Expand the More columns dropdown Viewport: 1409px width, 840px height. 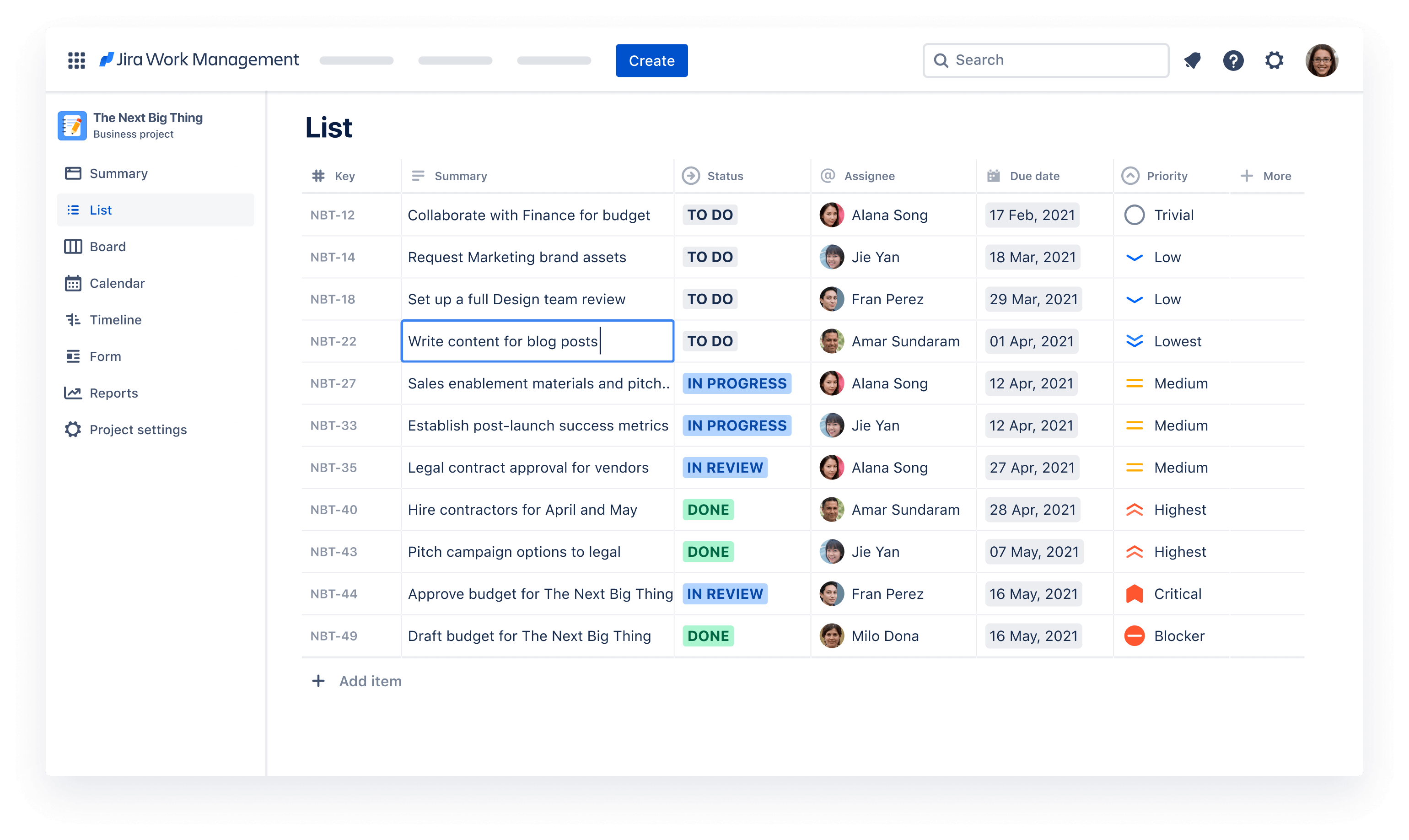coord(1264,176)
